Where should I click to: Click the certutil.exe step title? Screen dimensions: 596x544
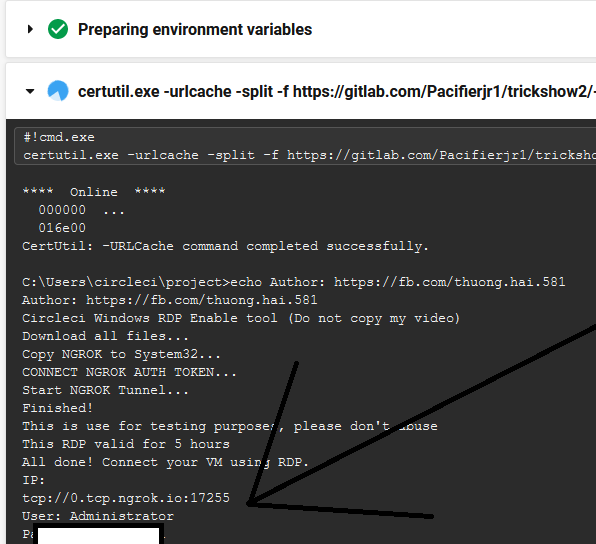tap(337, 92)
